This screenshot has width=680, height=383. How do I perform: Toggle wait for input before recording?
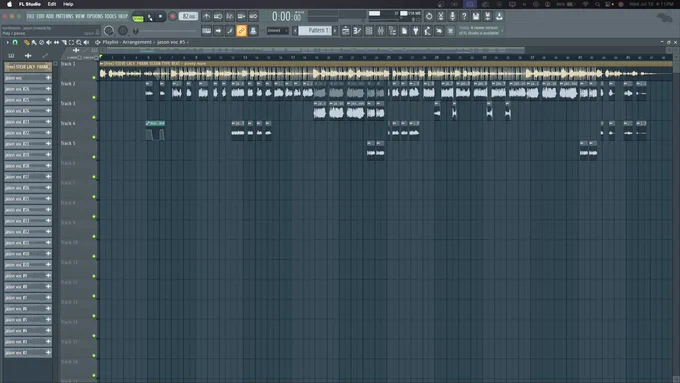(x=218, y=16)
